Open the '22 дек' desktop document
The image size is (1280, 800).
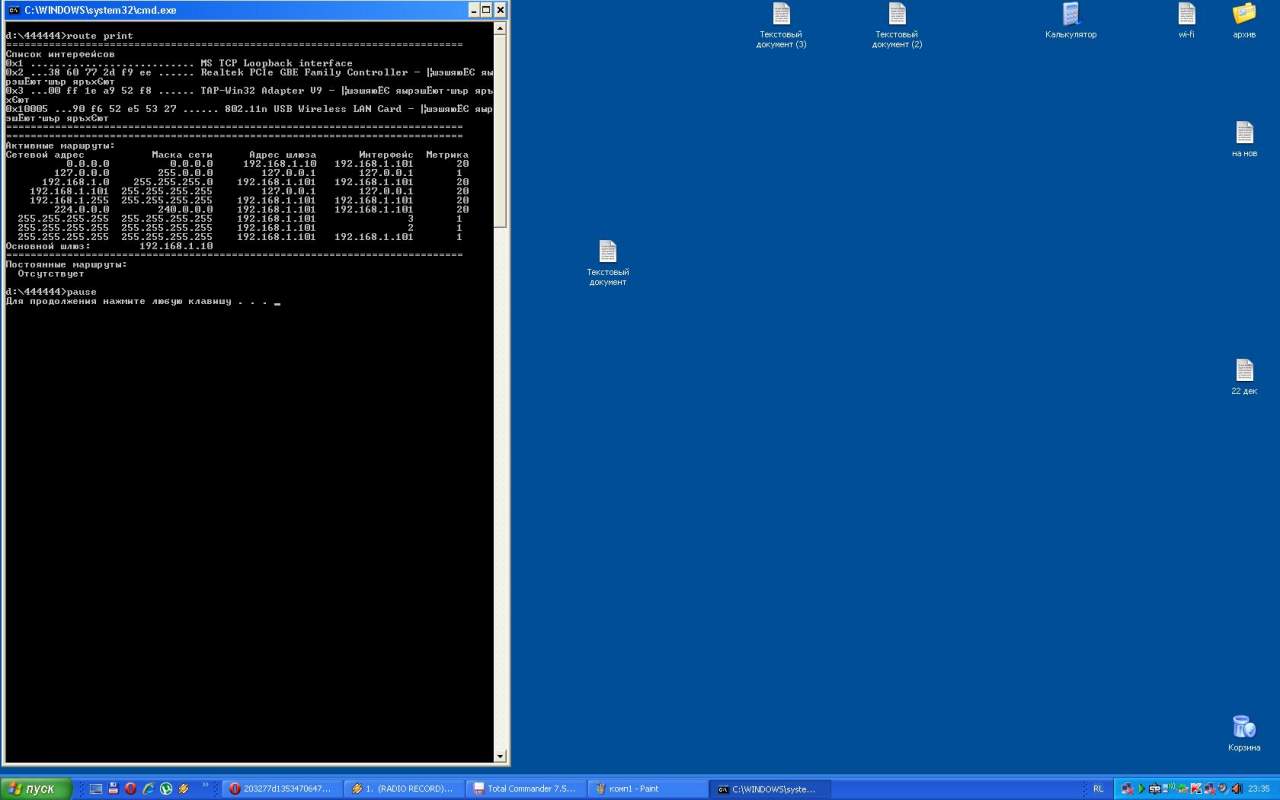1244,377
